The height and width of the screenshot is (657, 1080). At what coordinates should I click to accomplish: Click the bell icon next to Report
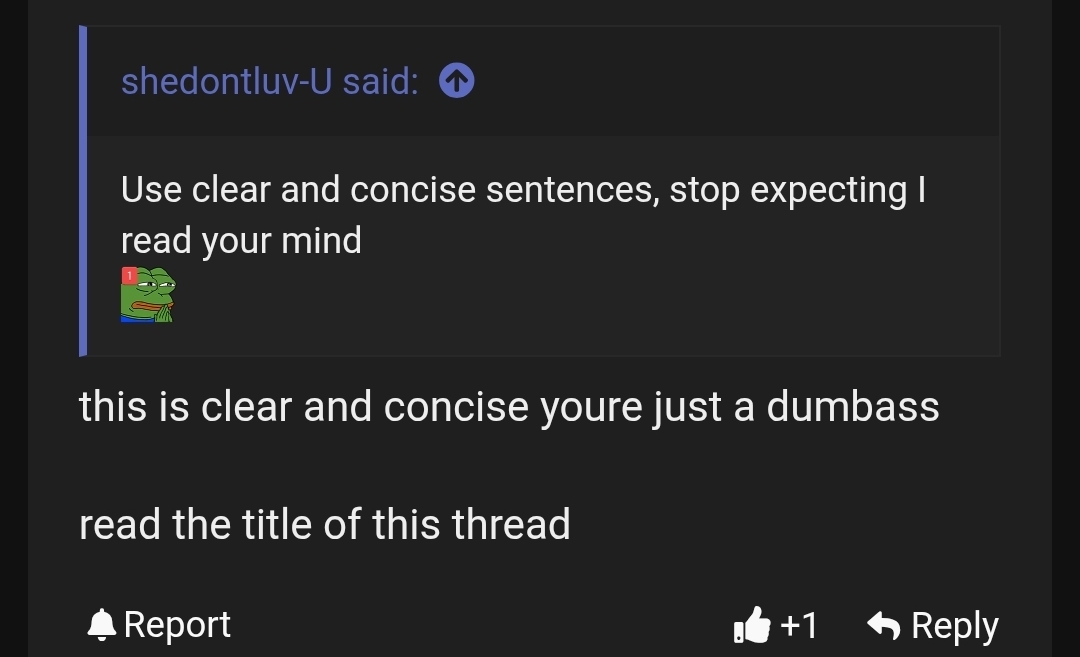pyautogui.click(x=102, y=625)
